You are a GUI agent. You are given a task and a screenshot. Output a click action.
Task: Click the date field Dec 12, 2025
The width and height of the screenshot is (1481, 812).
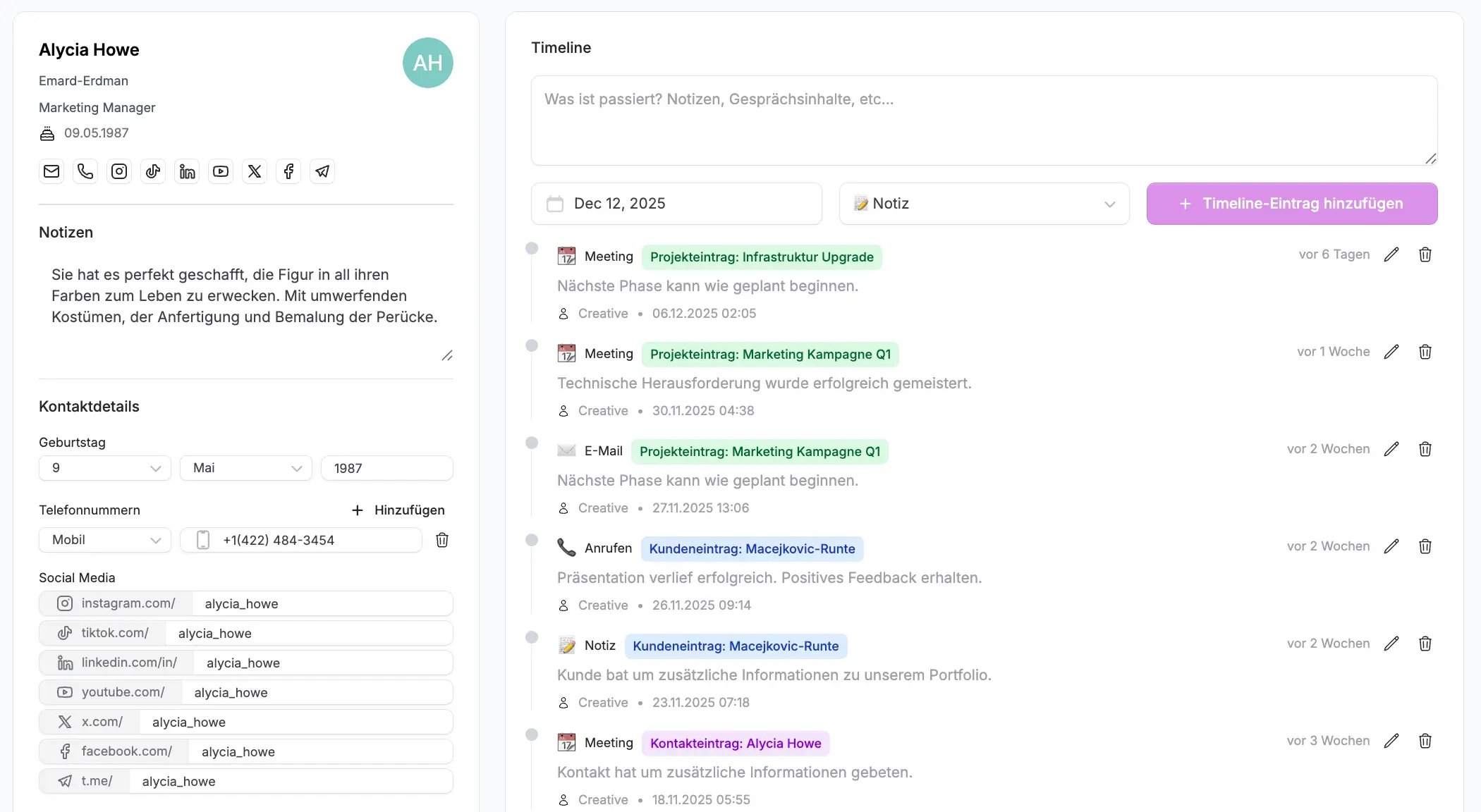[676, 204]
